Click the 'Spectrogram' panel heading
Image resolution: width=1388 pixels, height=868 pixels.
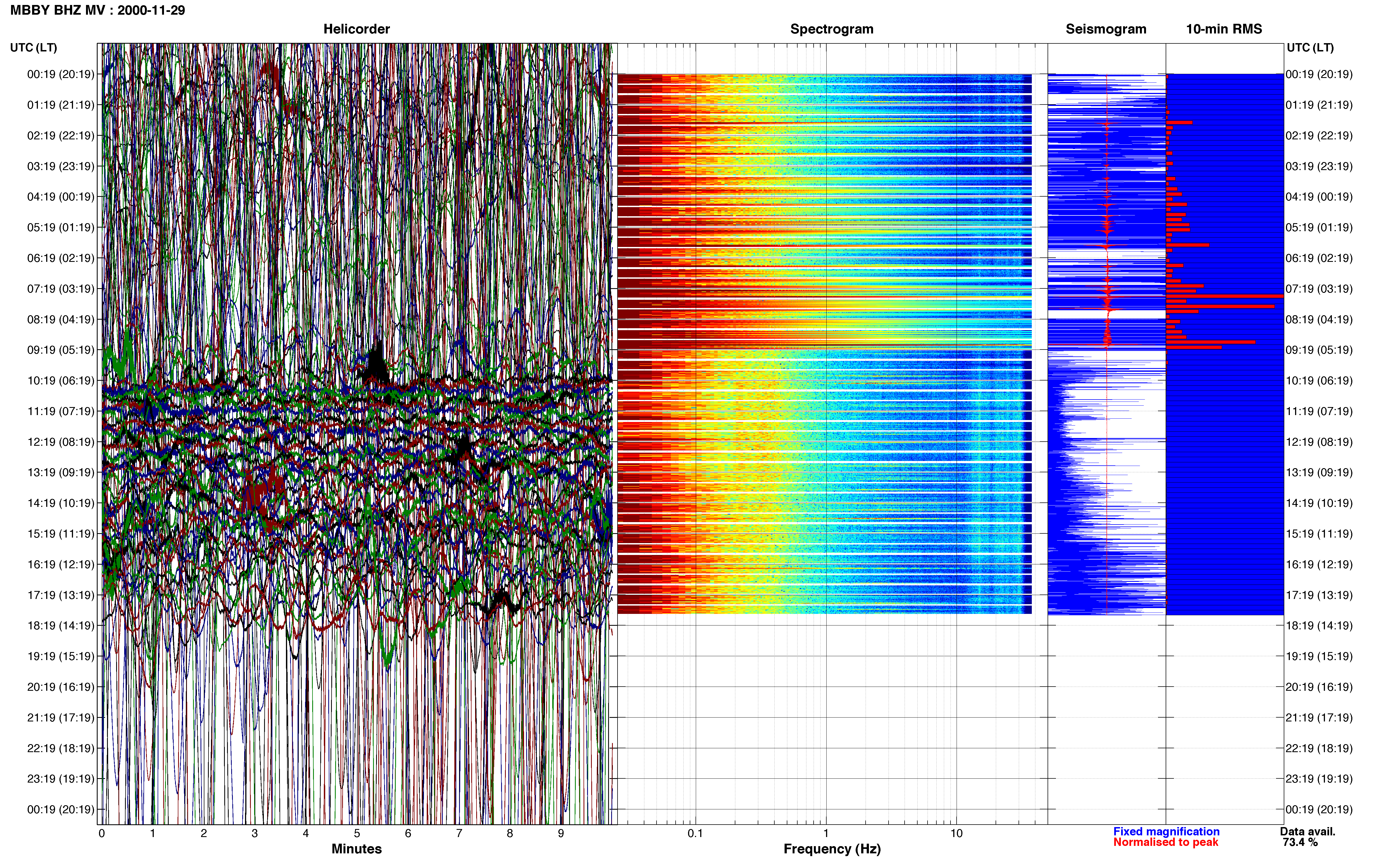pos(832,29)
